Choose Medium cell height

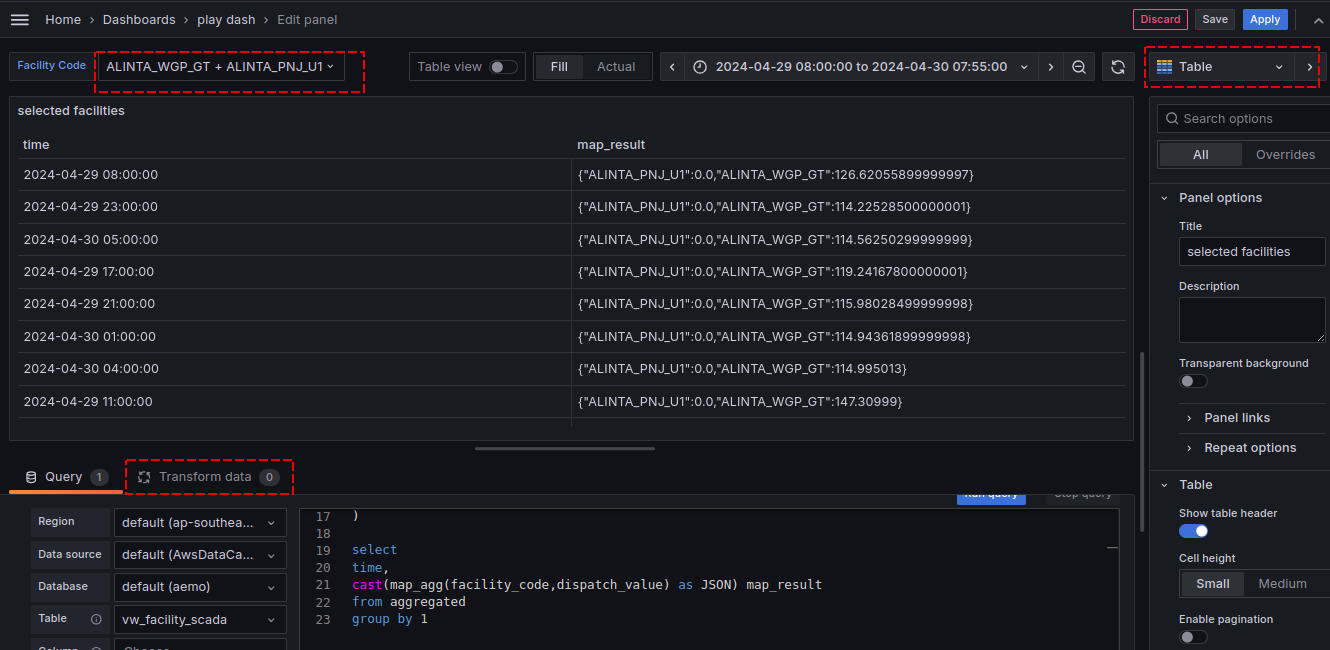point(1282,584)
